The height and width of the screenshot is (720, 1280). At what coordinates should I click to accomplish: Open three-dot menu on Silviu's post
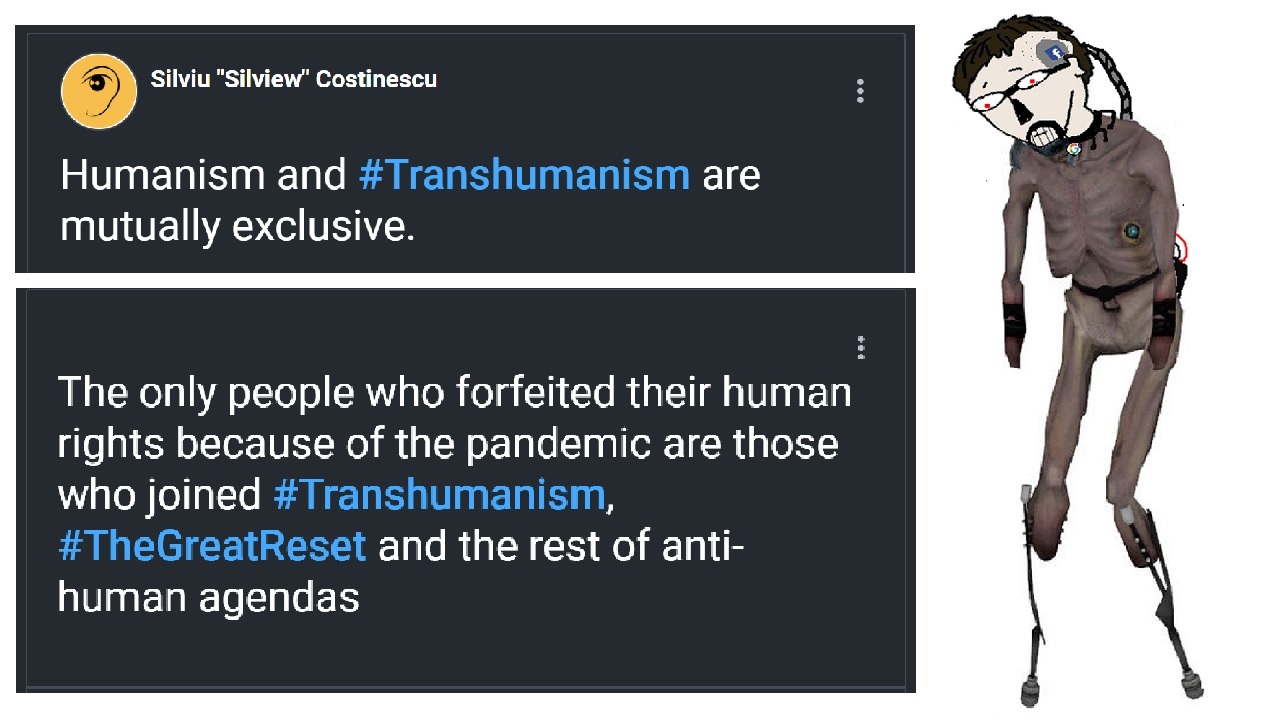click(x=860, y=91)
